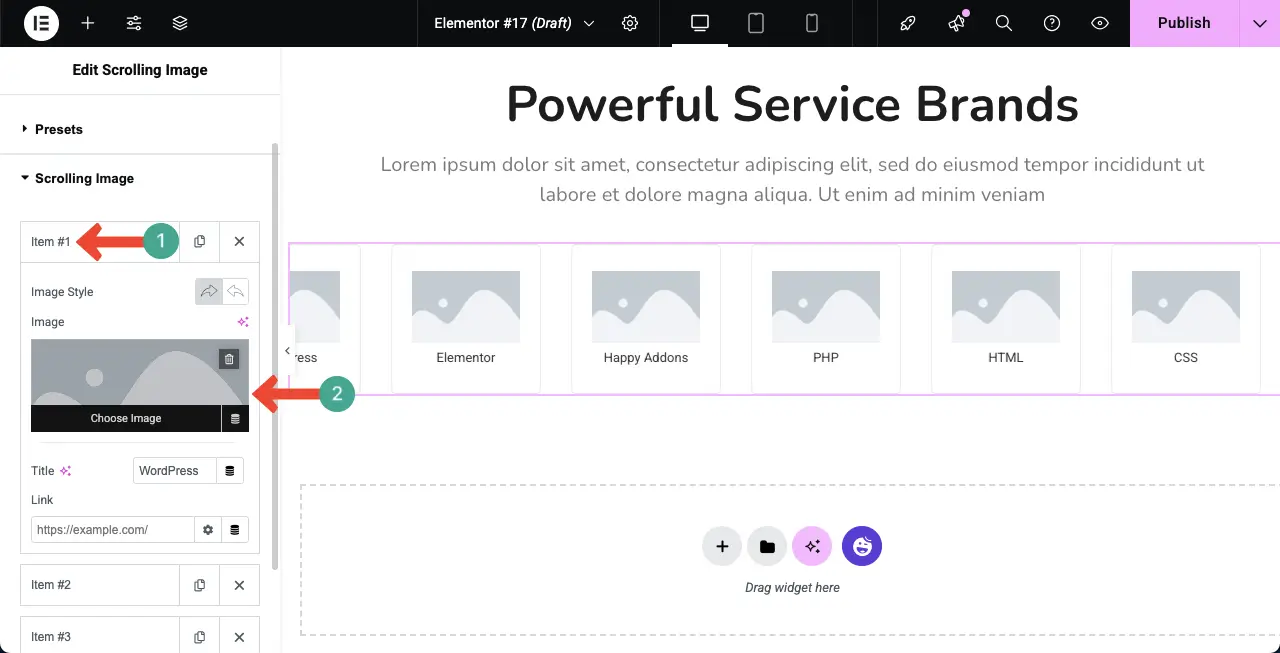Collapse the editor panel handle
Viewport: 1280px width, 653px height.
(x=287, y=351)
